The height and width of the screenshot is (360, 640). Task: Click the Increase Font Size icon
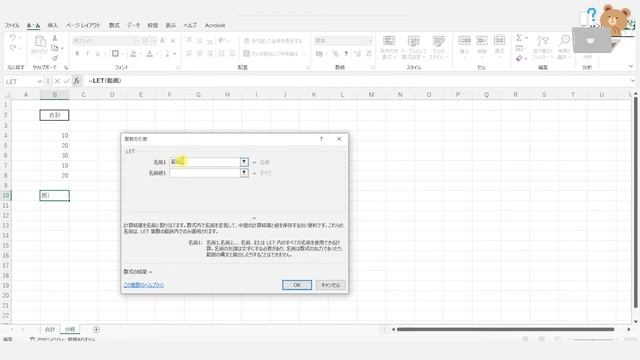pos(162,40)
